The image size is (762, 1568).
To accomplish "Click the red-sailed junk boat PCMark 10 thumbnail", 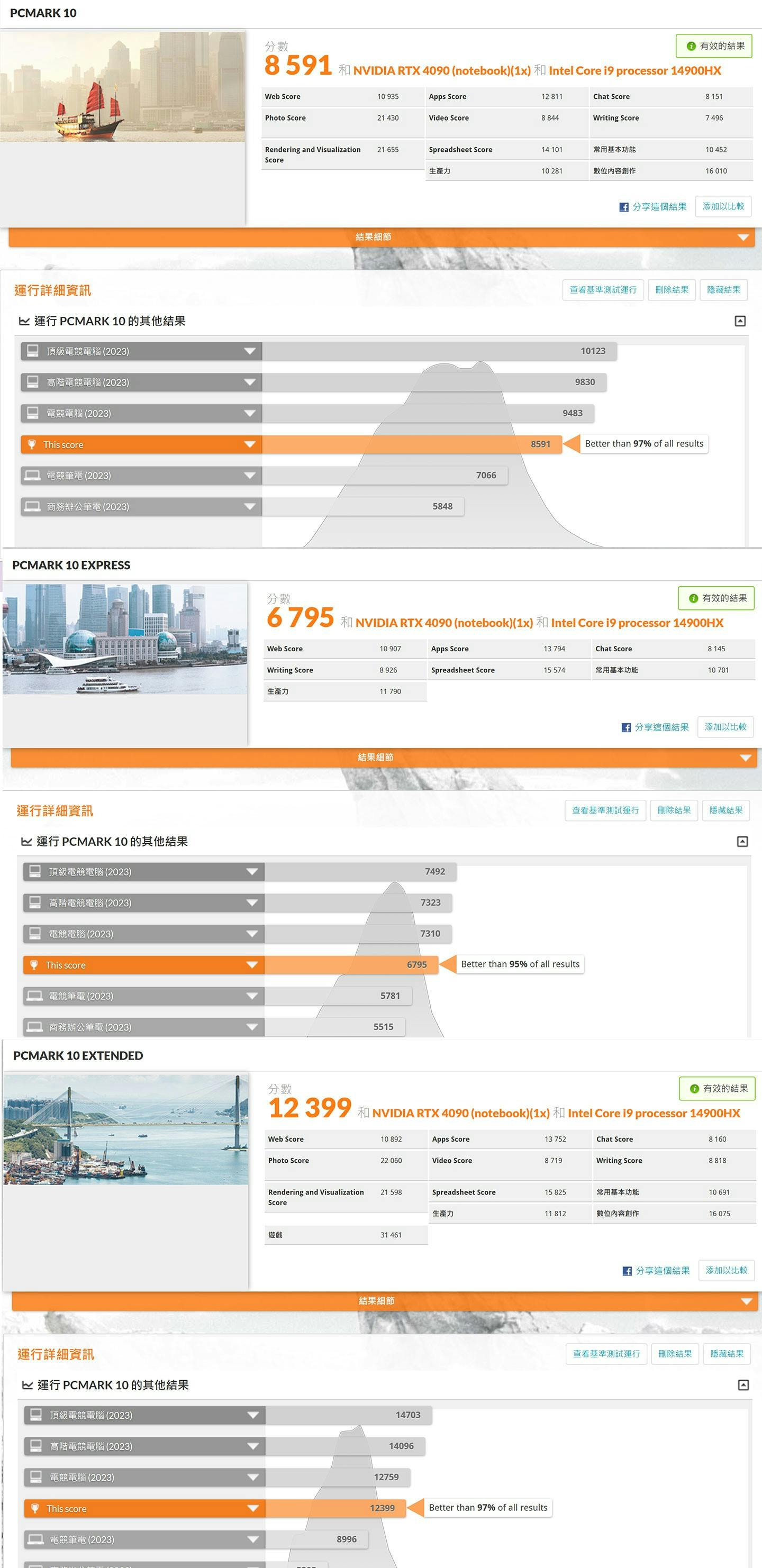I will point(122,86).
